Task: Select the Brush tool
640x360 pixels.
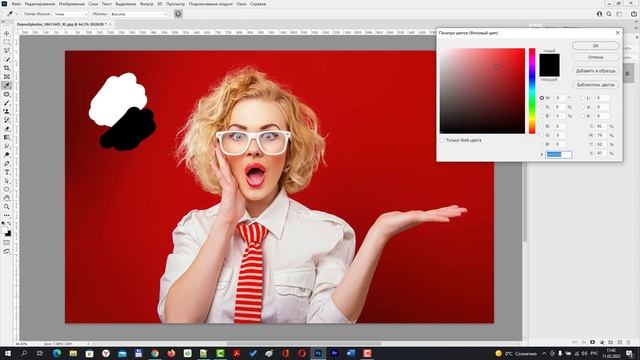Action: tap(7, 103)
